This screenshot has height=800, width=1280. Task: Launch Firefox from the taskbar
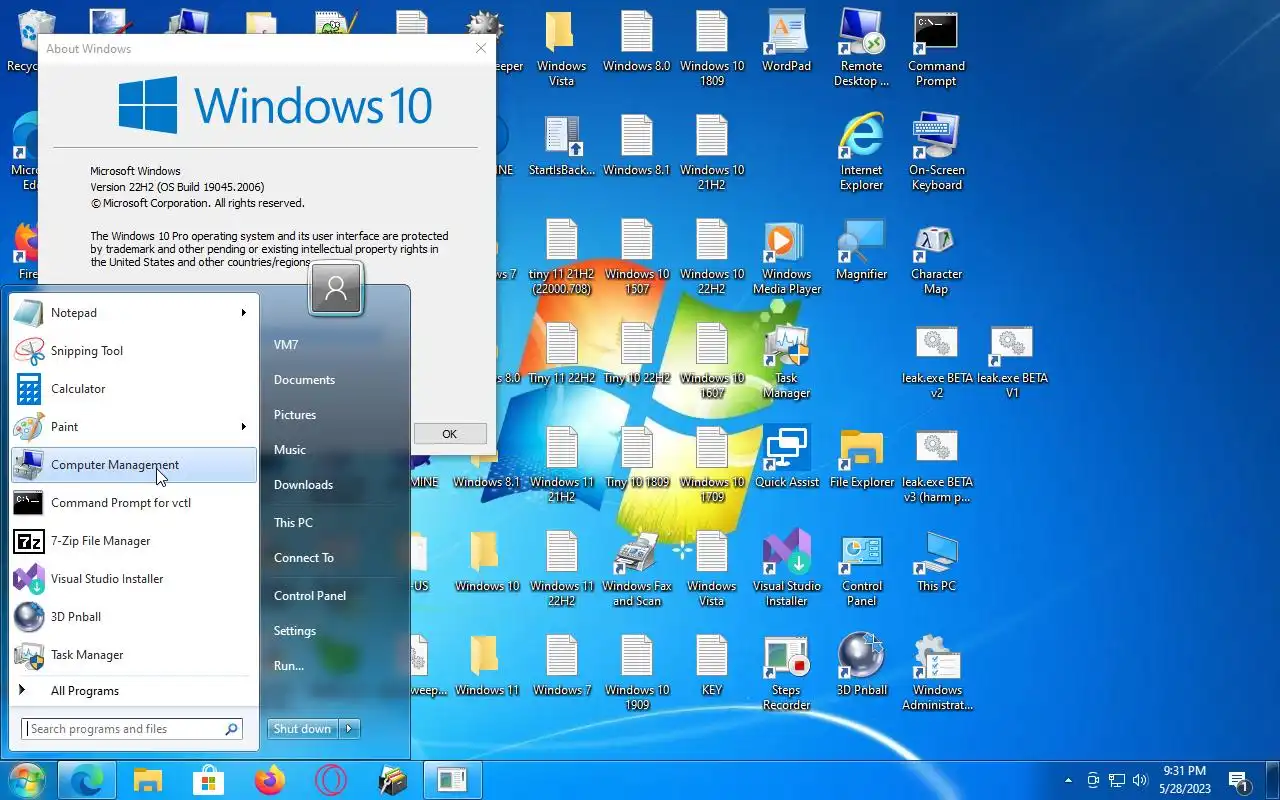coord(270,780)
